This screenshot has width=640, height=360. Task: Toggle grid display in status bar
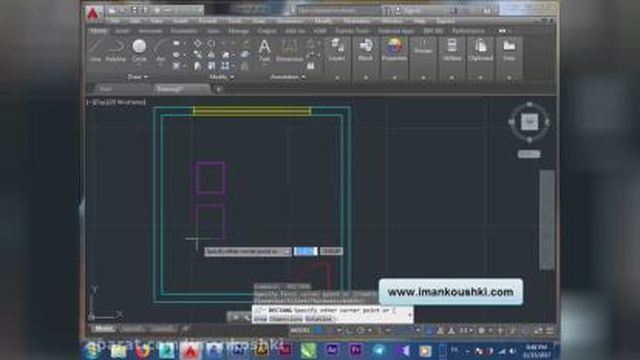pos(319,330)
